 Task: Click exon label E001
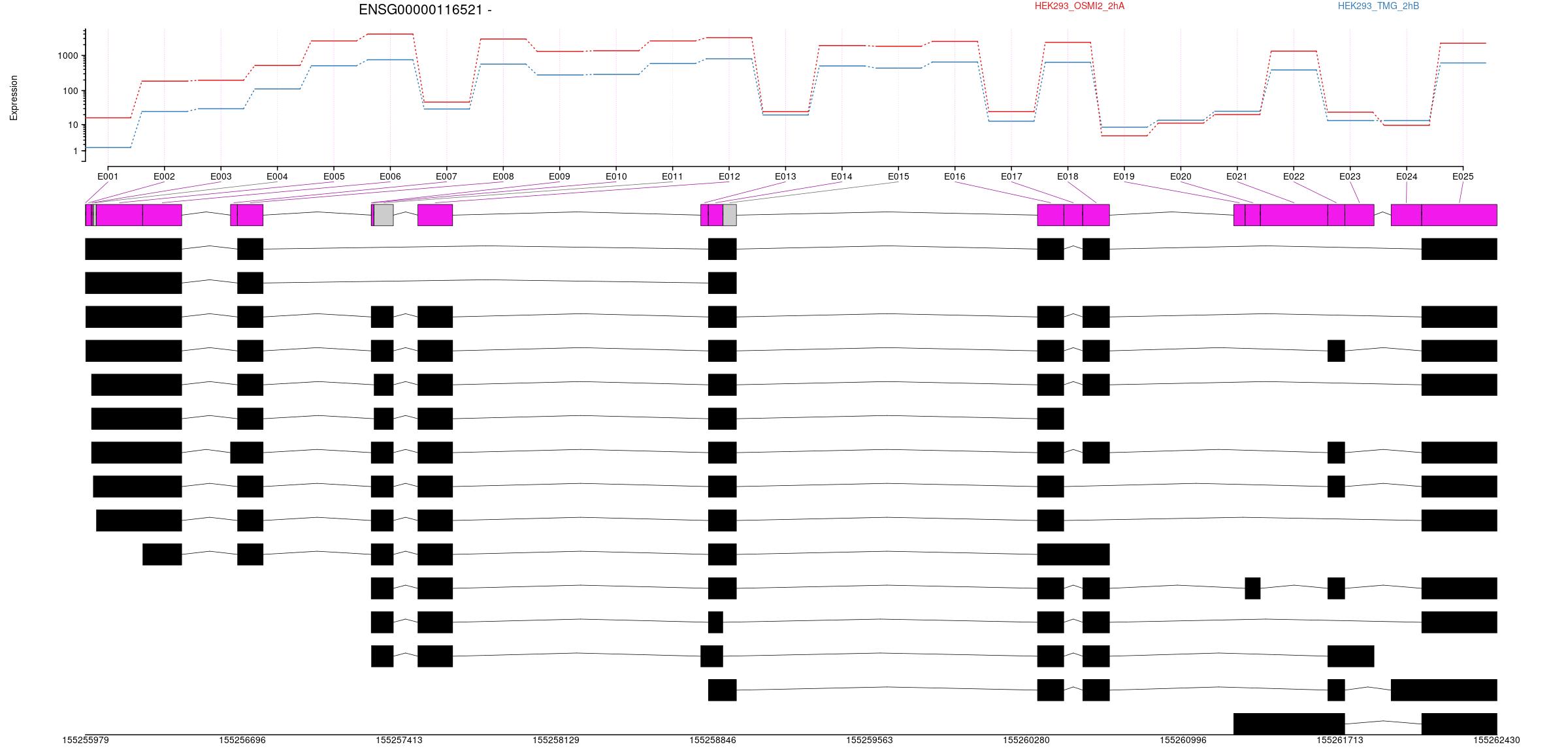(x=108, y=176)
